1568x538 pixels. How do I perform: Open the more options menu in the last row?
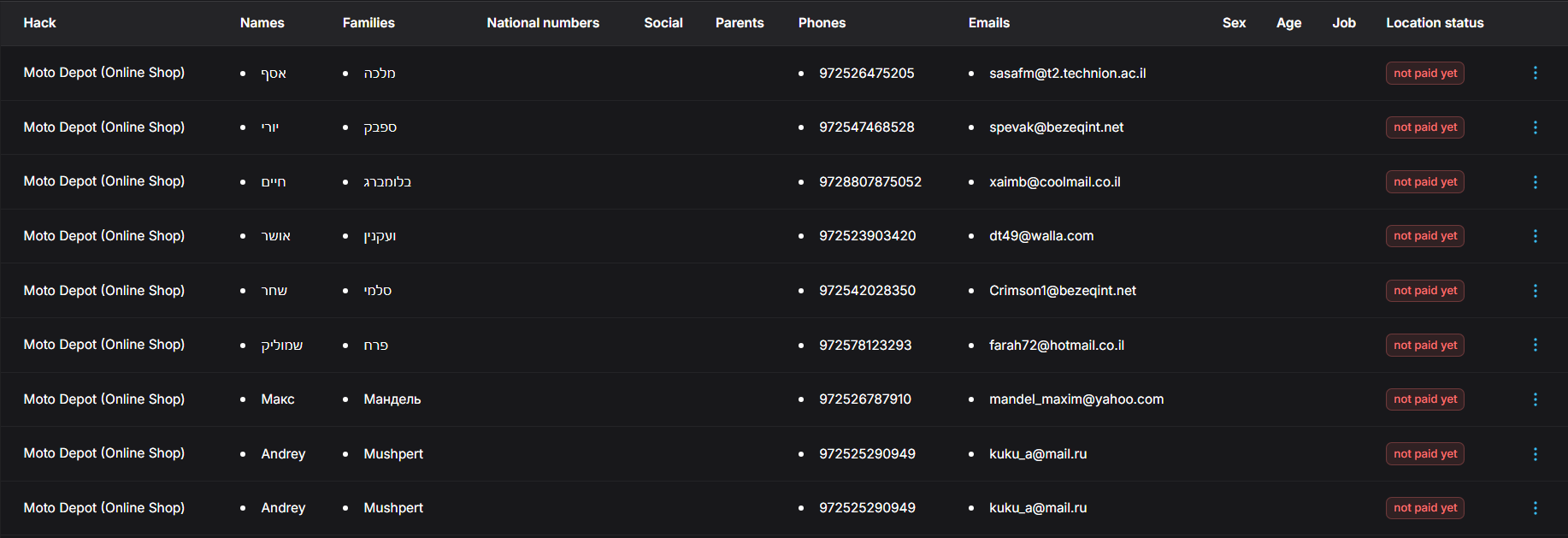pos(1535,508)
